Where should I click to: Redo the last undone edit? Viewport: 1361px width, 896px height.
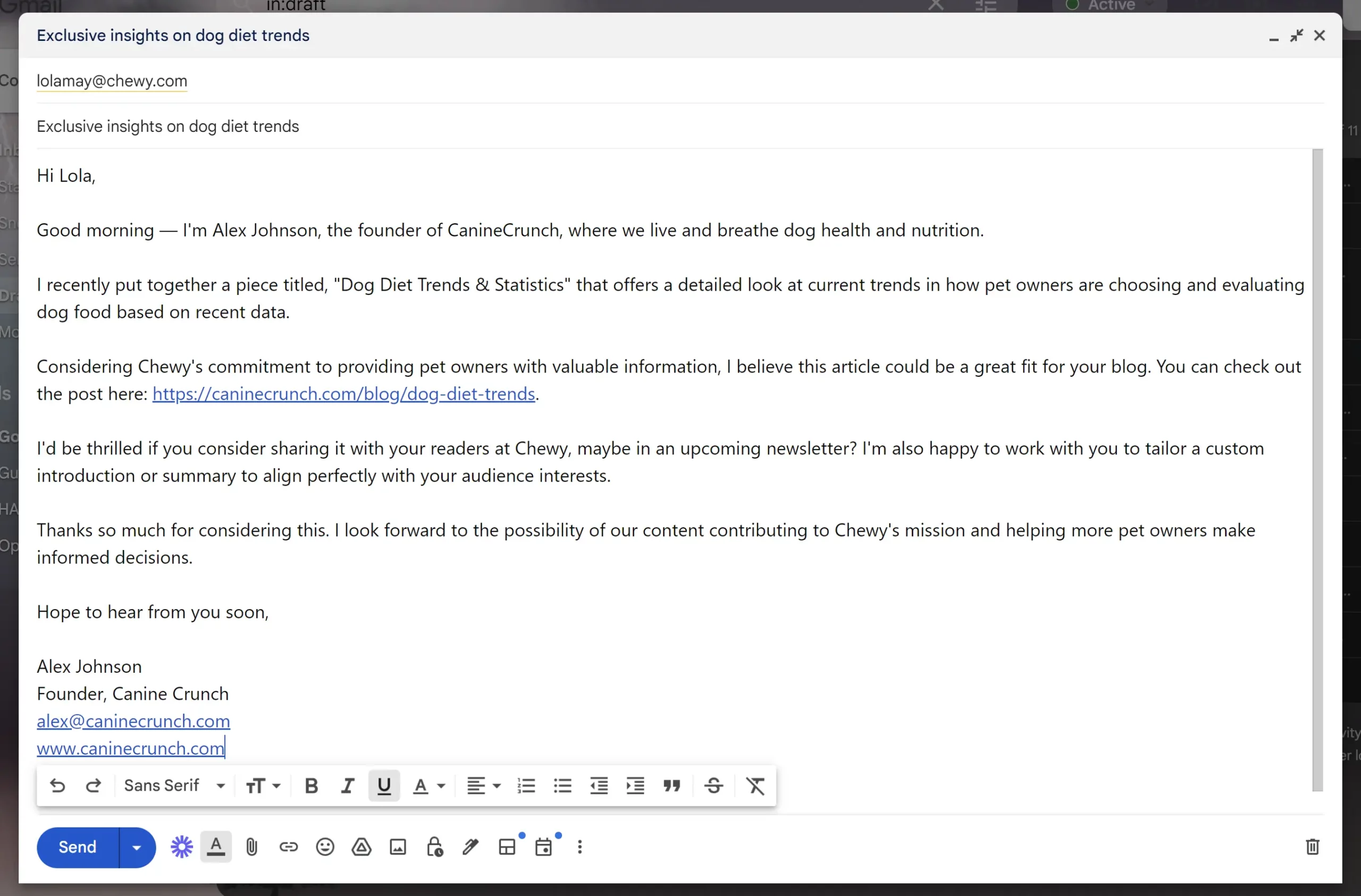tap(93, 785)
